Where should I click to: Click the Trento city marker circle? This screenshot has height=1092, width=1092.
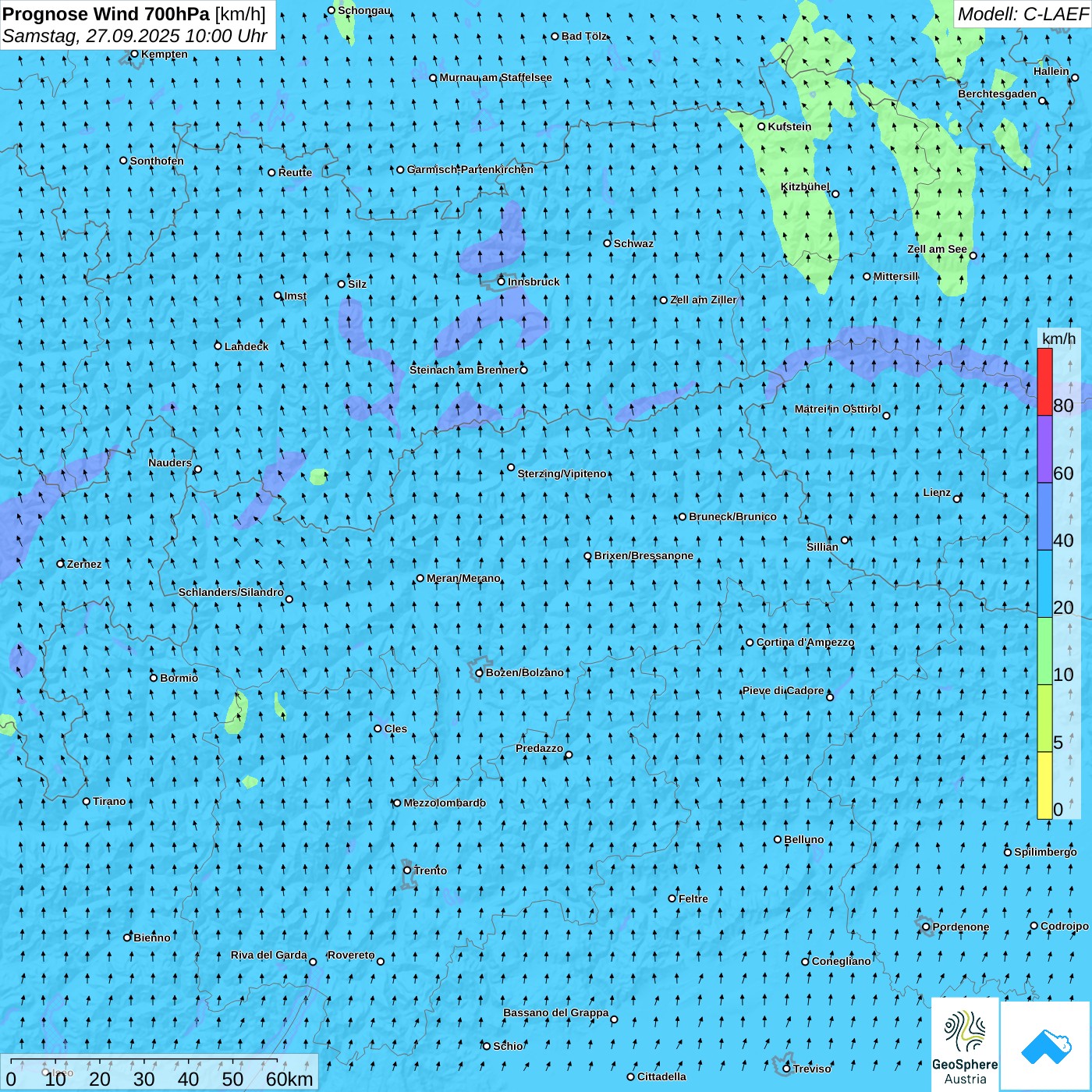point(407,870)
